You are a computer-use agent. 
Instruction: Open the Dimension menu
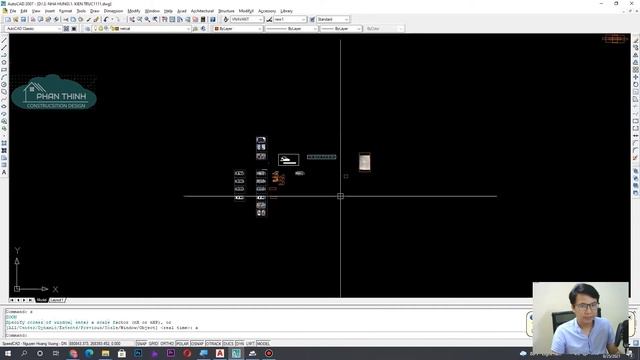113,11
